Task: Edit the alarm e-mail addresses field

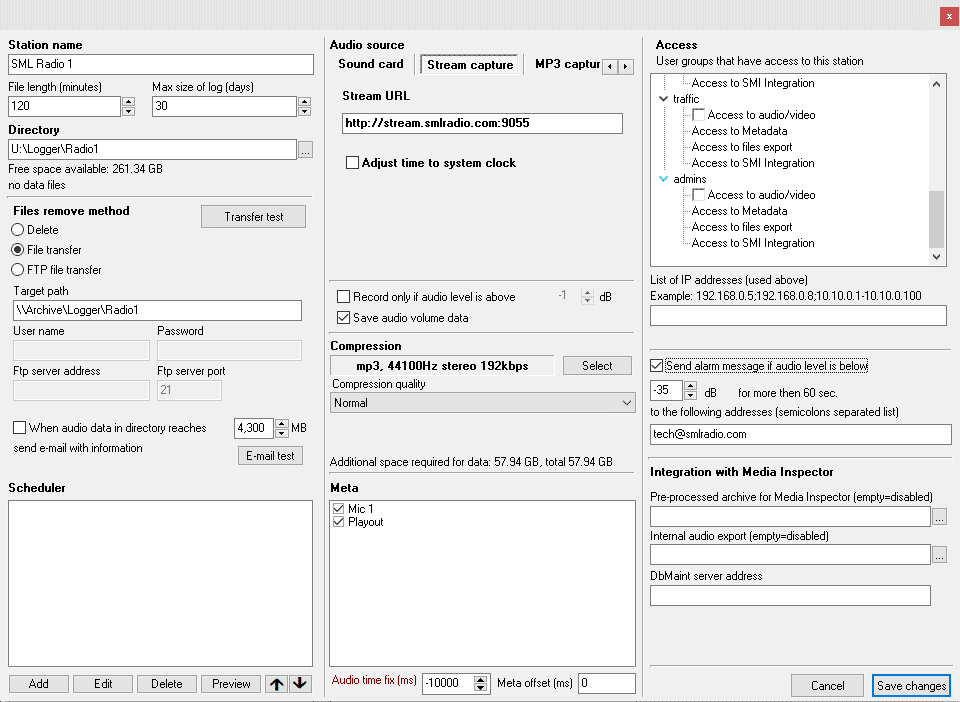Action: pyautogui.click(x=801, y=435)
